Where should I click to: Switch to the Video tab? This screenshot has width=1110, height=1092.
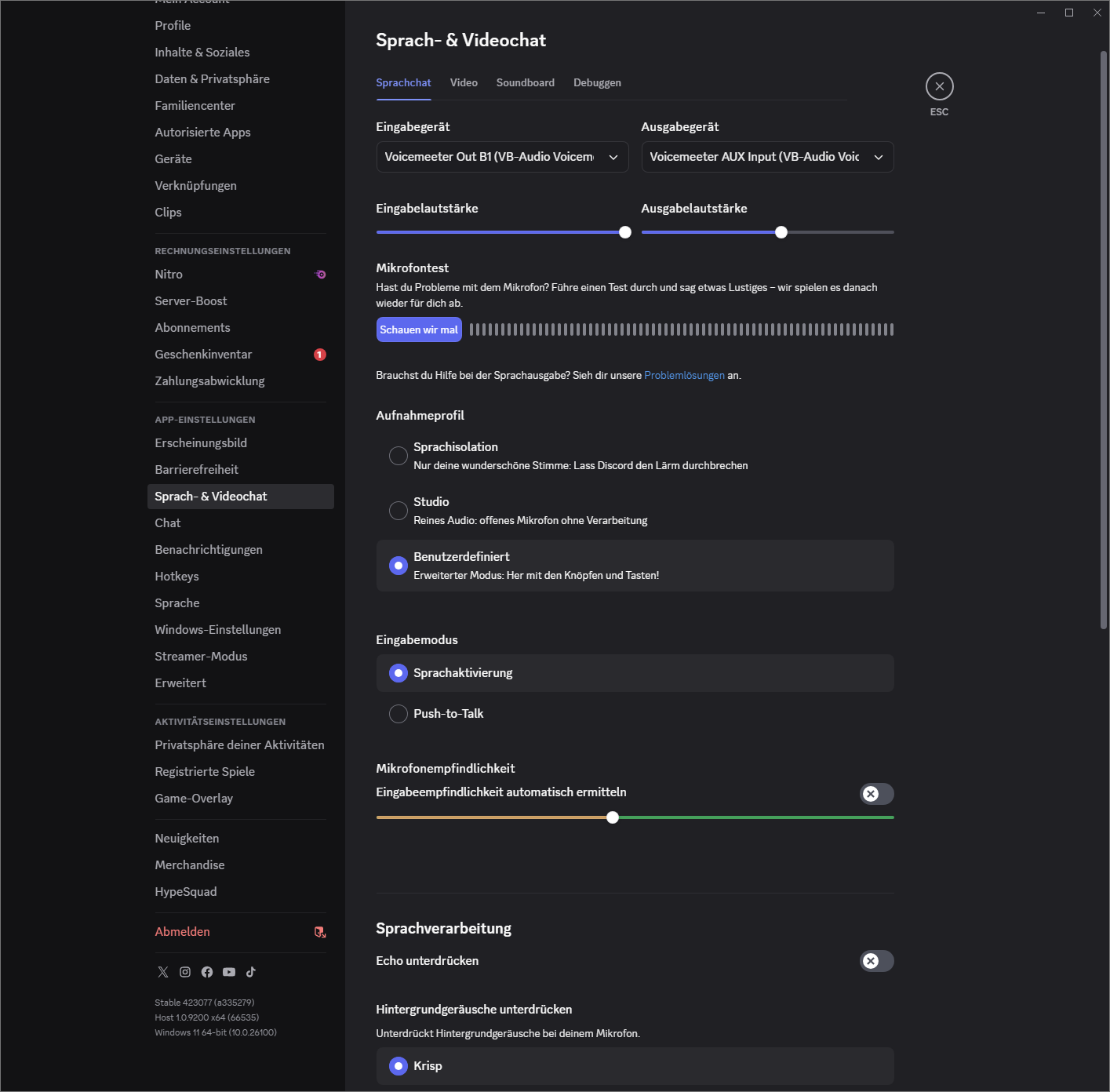(464, 83)
